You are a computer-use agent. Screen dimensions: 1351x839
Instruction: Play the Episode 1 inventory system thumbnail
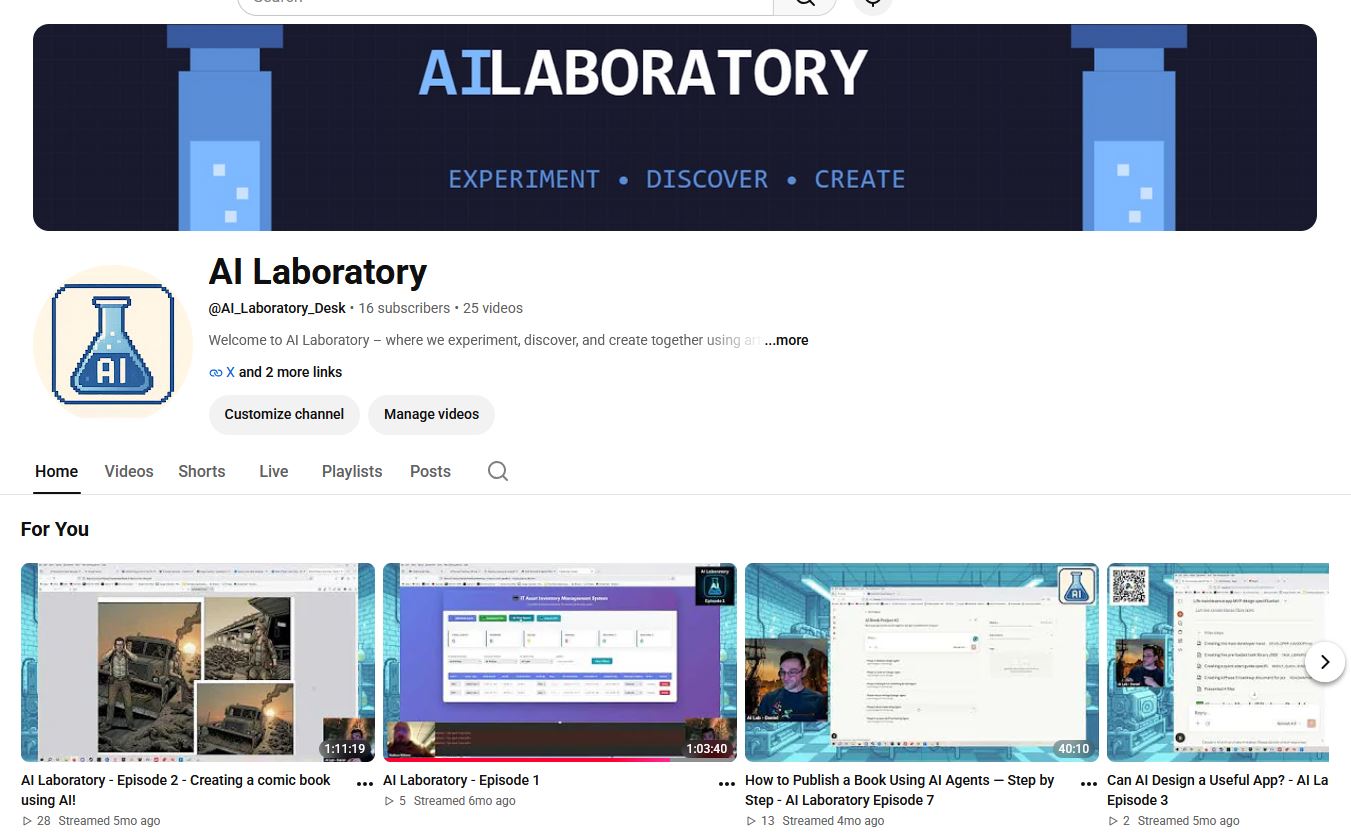pos(560,662)
